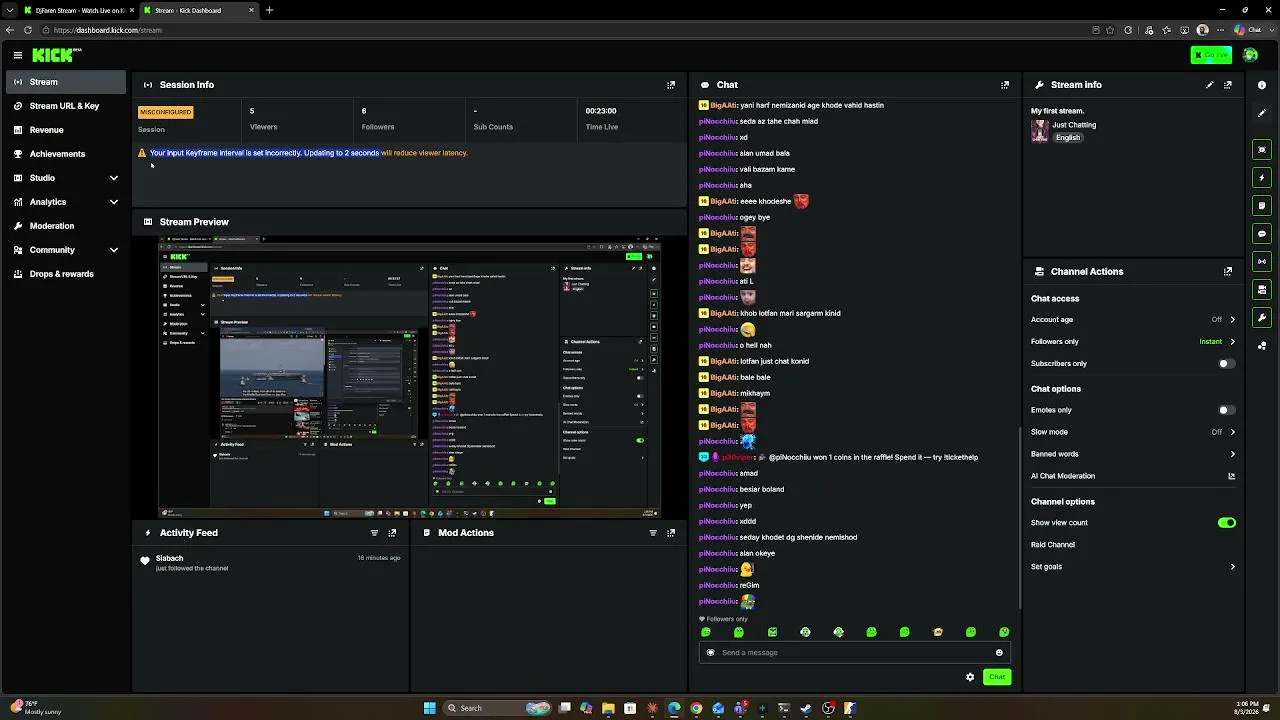Open the Windows Start menu
This screenshot has height=720, width=1280.
pos(430,708)
